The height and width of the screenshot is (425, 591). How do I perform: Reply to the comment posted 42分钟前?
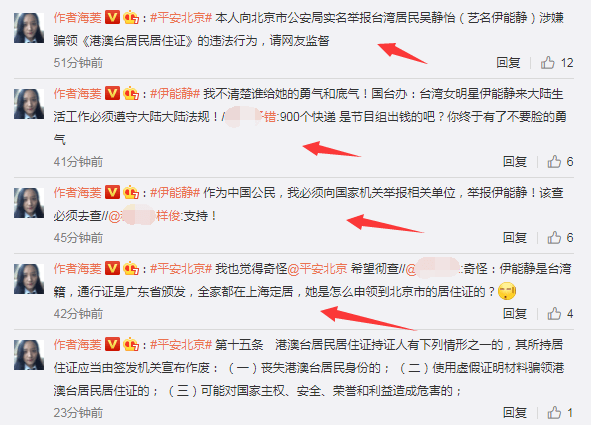coord(515,313)
